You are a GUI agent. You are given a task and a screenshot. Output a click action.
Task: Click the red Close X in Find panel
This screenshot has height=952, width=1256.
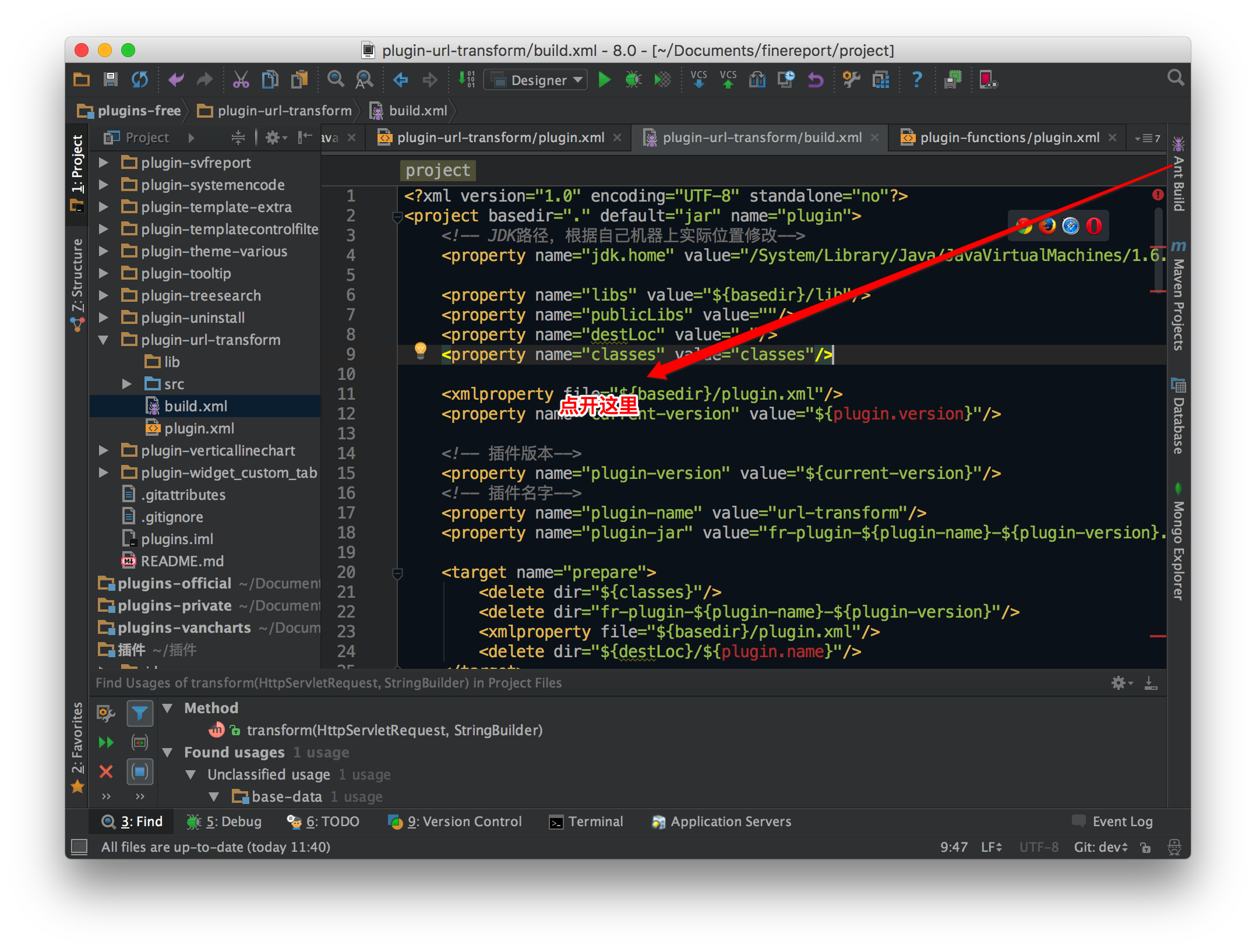(x=106, y=772)
